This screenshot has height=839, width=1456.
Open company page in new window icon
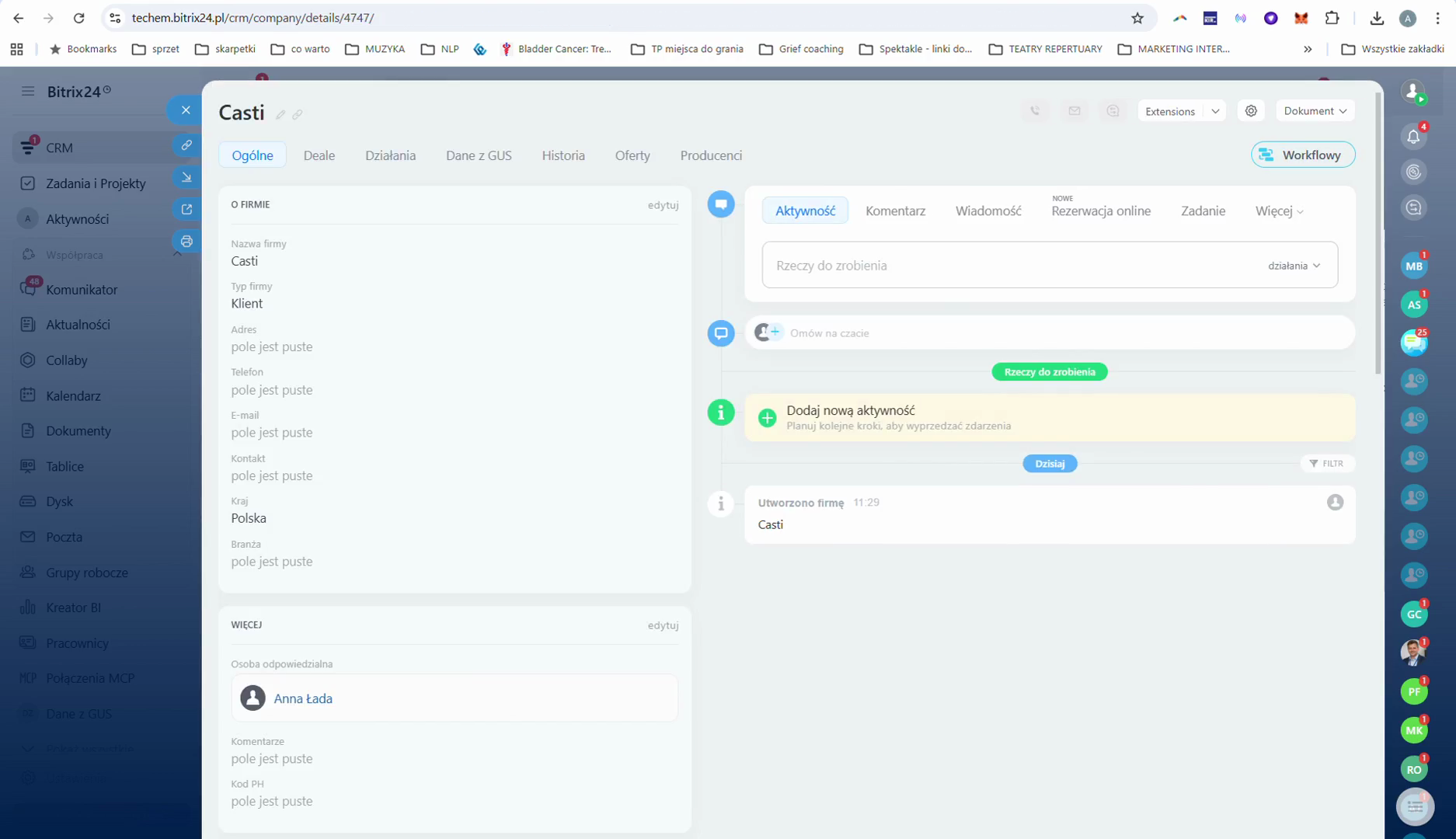point(186,209)
